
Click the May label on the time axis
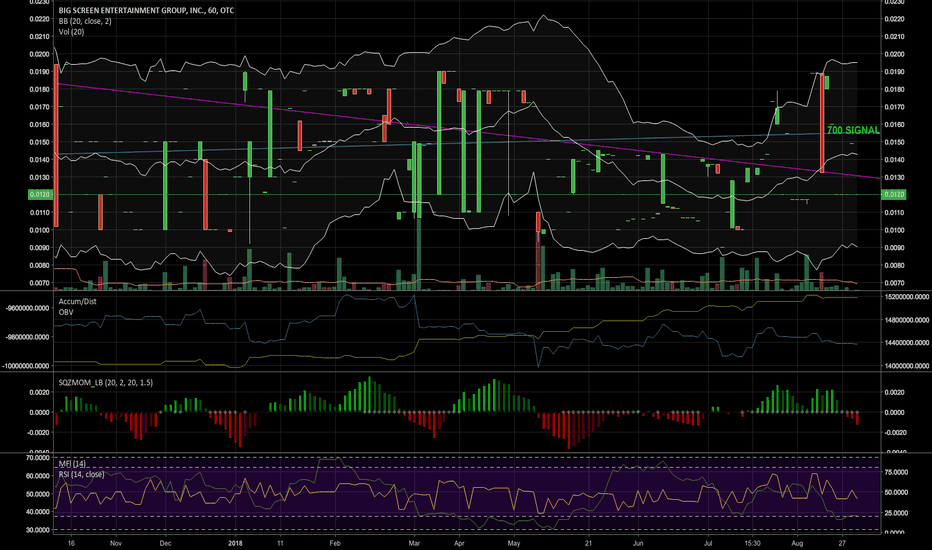click(514, 543)
